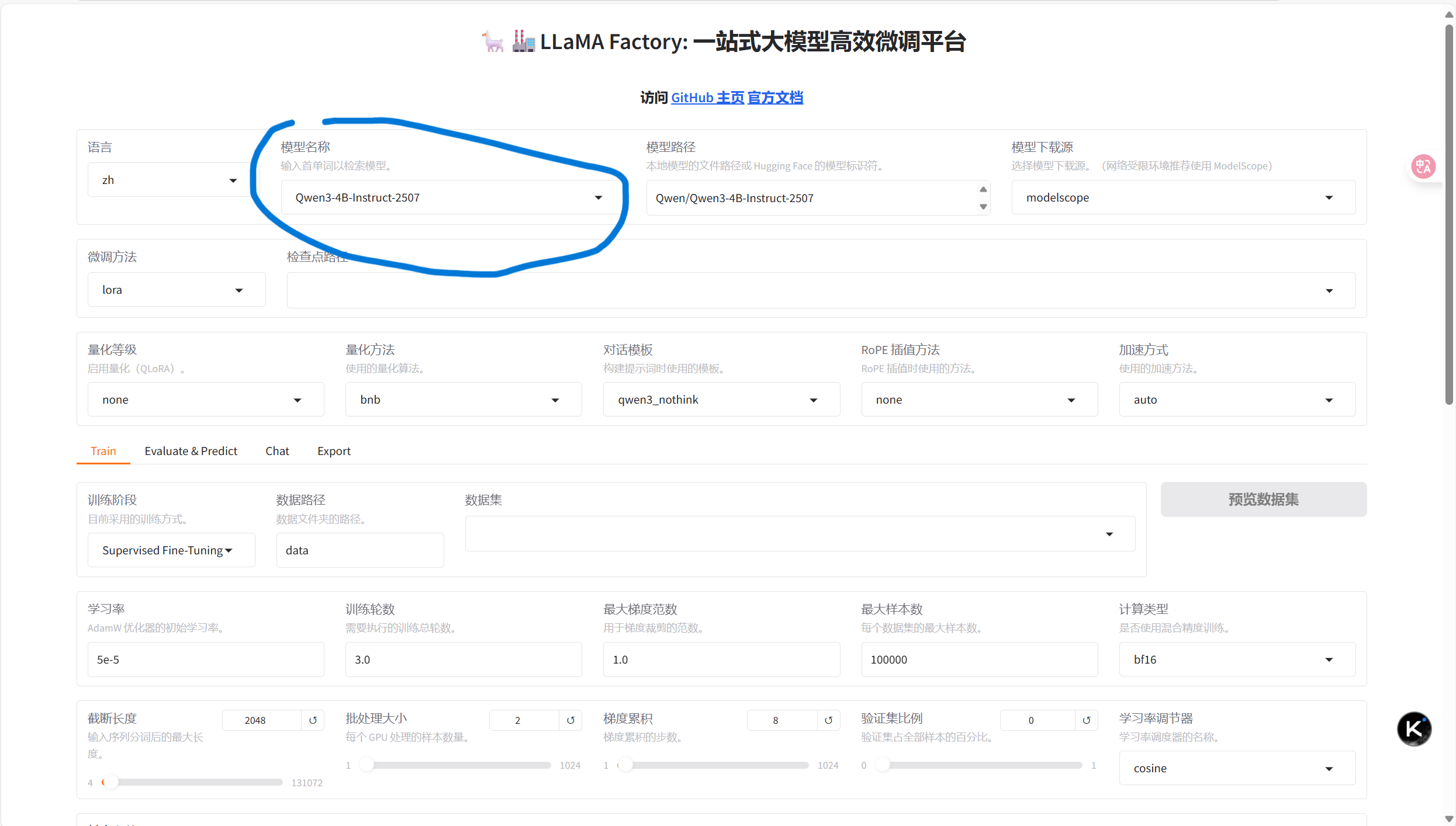The width and height of the screenshot is (1456, 826).
Task: Open the 微调方法 dropdown showing lora
Action: 177,290
